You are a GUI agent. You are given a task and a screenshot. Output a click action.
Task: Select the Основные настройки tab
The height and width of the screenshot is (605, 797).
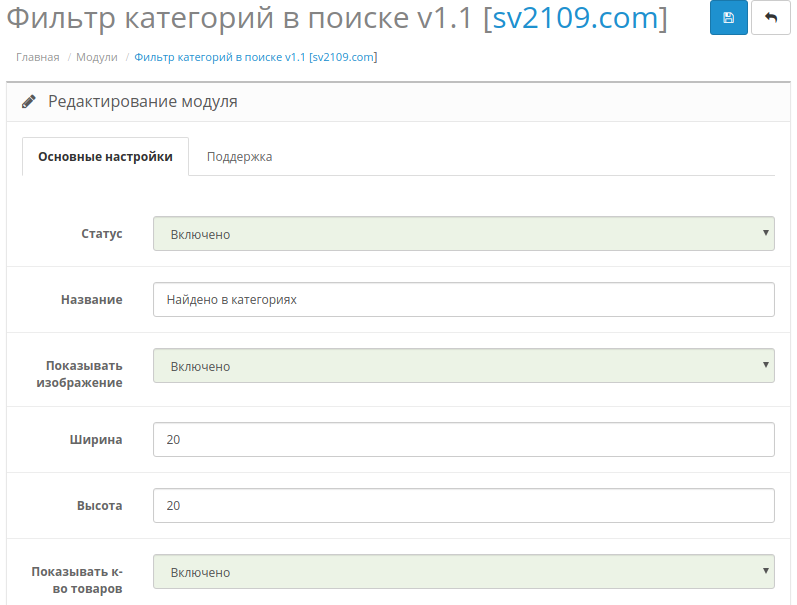coord(105,157)
